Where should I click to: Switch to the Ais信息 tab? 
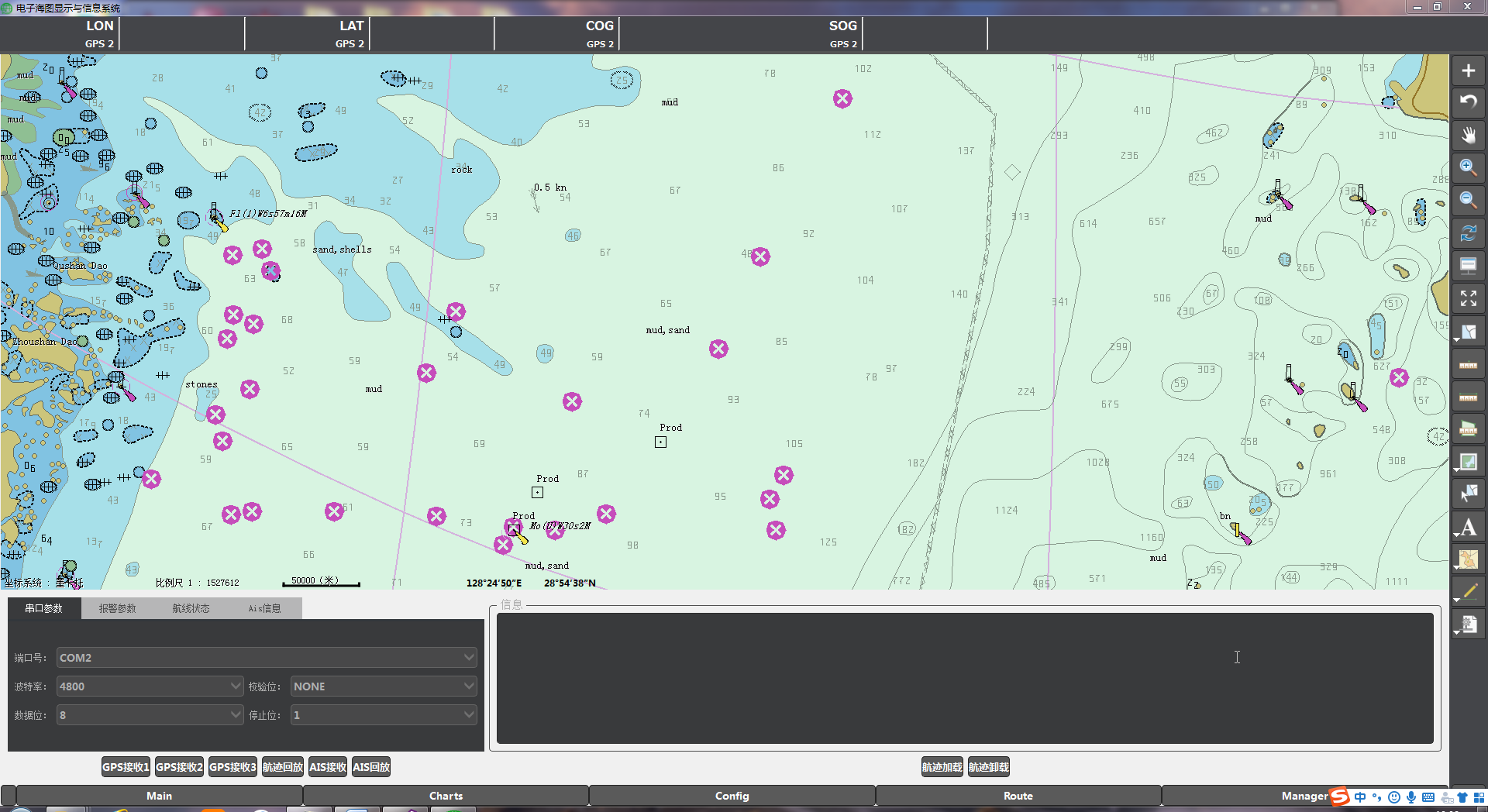264,608
